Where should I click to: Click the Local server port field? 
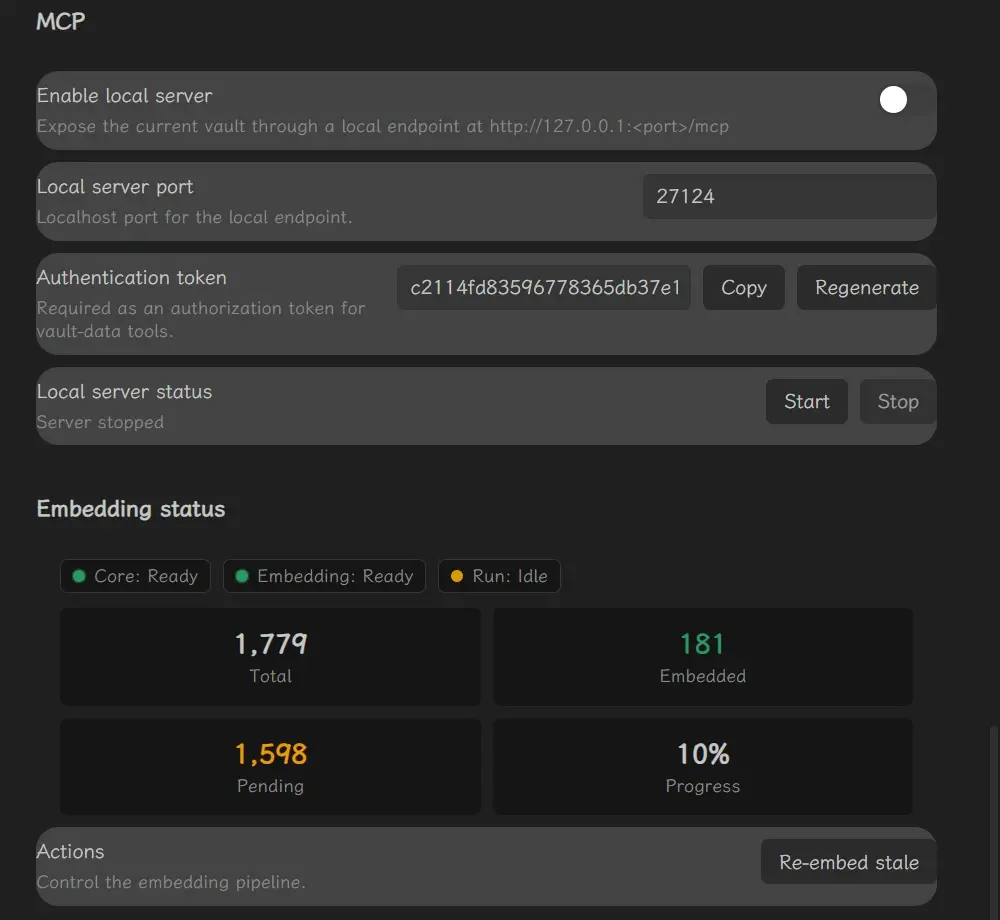[790, 196]
